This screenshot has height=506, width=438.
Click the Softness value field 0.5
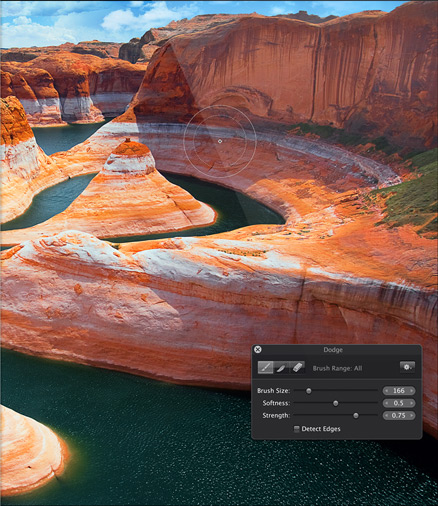pyautogui.click(x=399, y=403)
